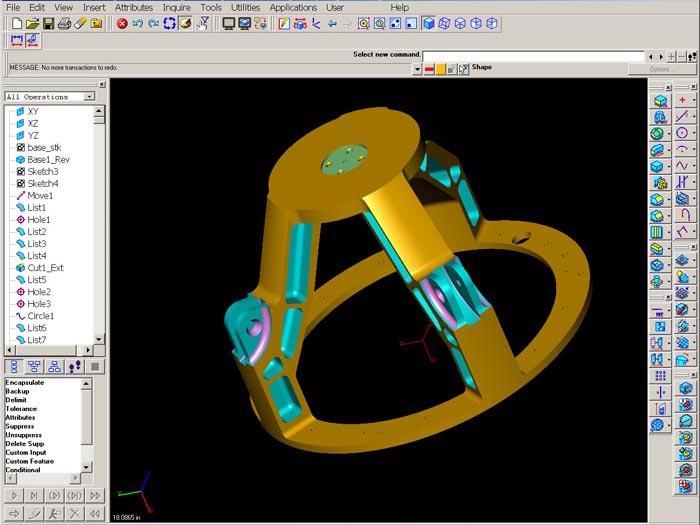
Task: Click the red stop icon in toolbar
Action: point(122,23)
